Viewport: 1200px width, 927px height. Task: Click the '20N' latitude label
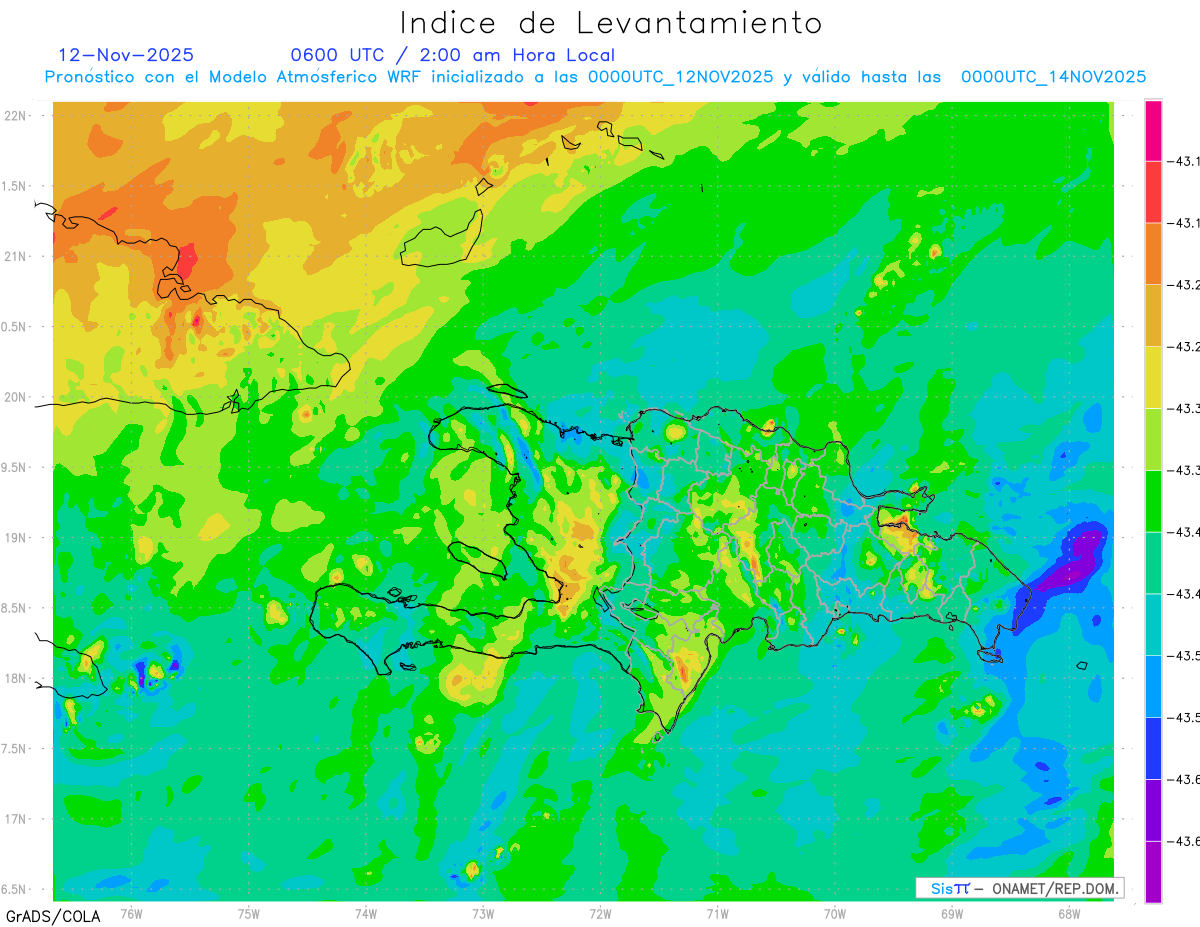pyautogui.click(x=16, y=397)
